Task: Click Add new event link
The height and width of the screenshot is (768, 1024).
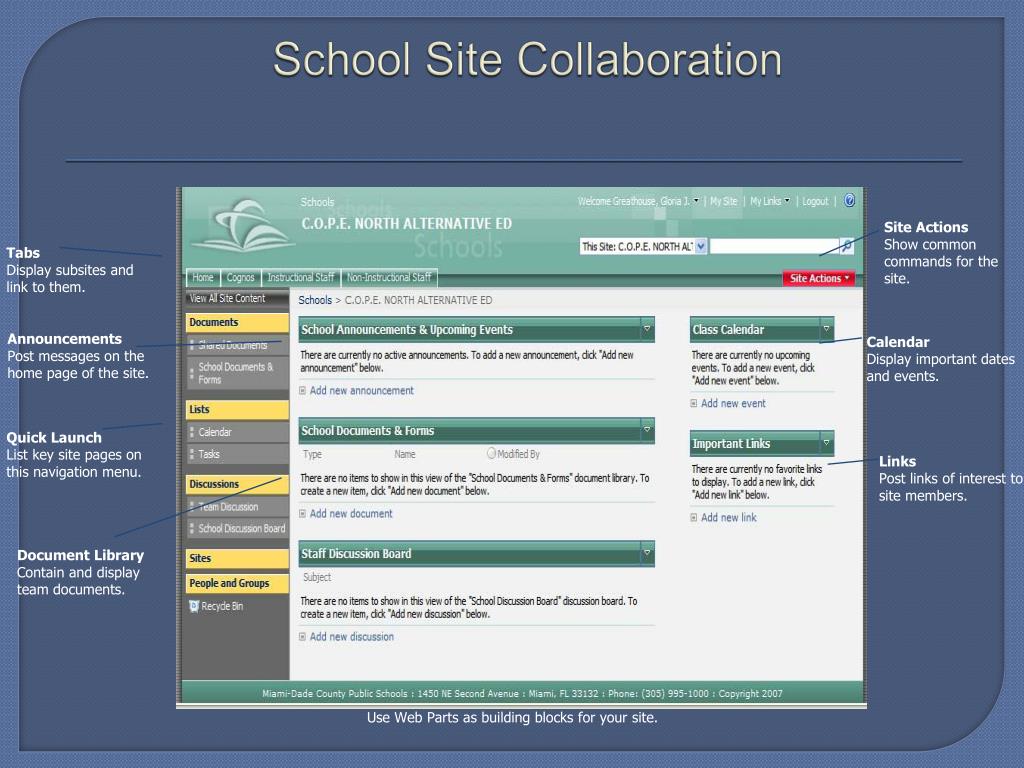Action: pos(733,404)
